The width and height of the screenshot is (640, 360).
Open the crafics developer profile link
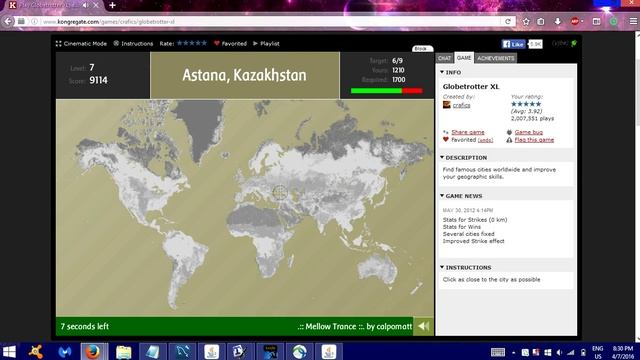coord(461,105)
